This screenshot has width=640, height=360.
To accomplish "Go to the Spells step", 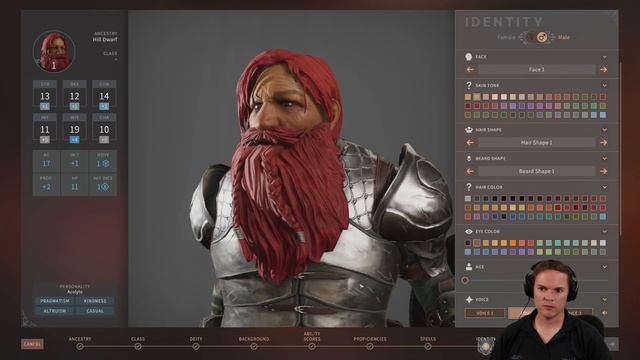I will coord(428,347).
